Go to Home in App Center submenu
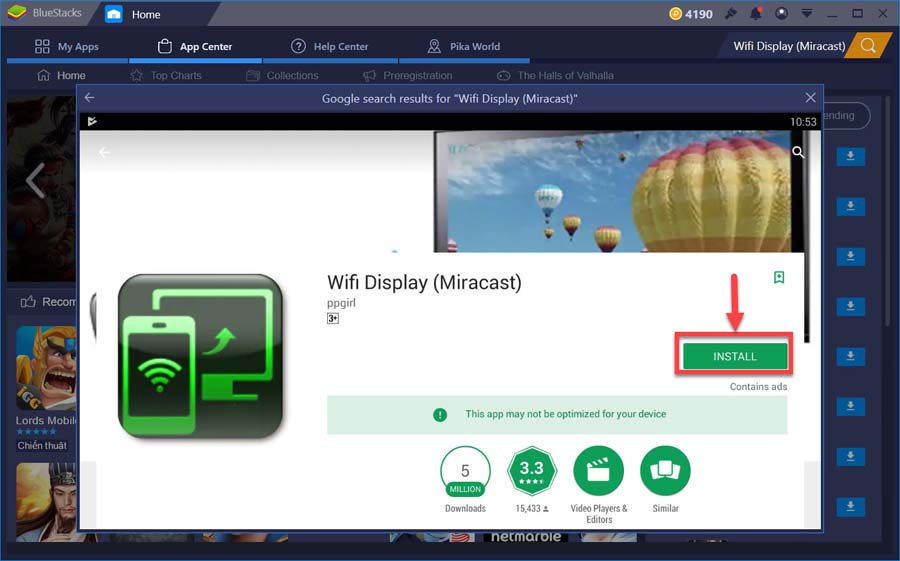Image resolution: width=900 pixels, height=561 pixels. [61, 75]
